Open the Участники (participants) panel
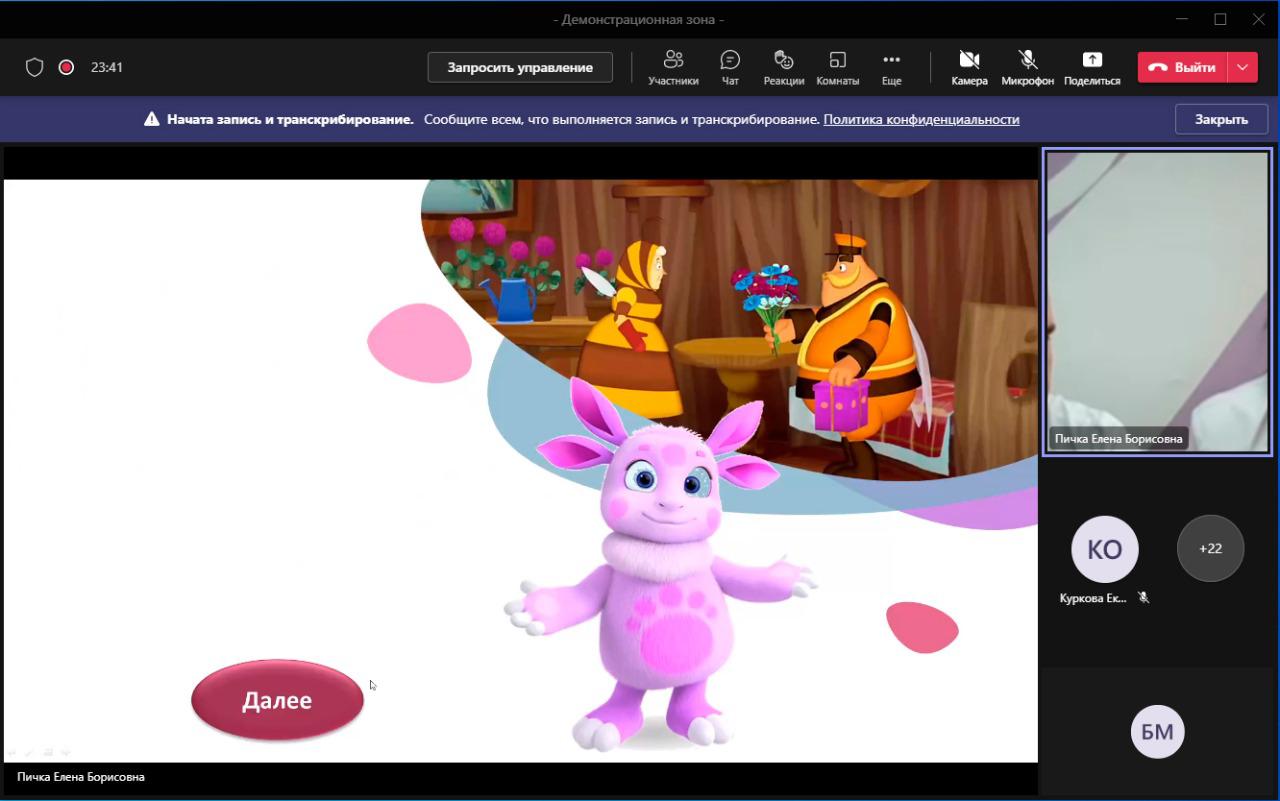The image size is (1280, 801). pos(673,66)
